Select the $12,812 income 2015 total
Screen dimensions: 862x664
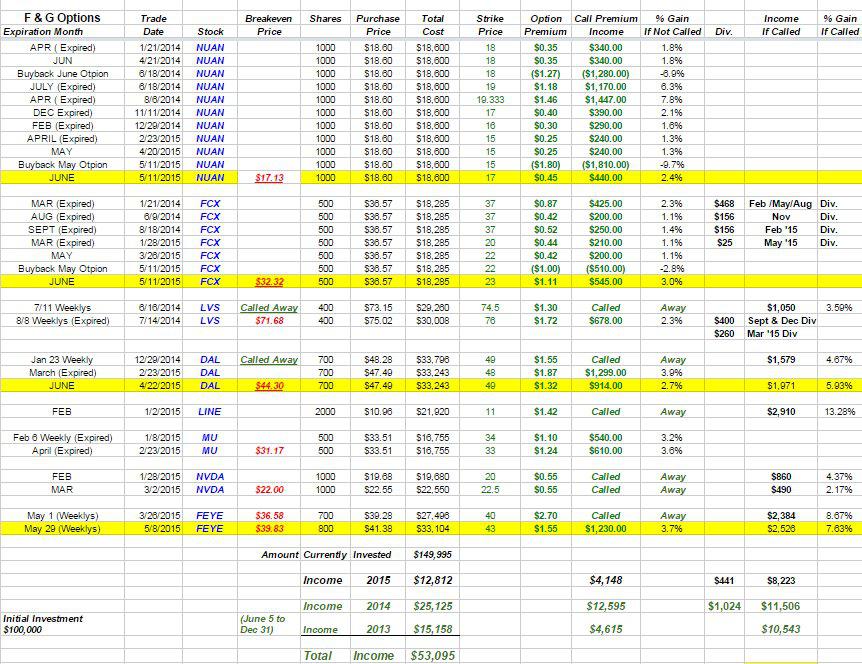tap(433, 580)
